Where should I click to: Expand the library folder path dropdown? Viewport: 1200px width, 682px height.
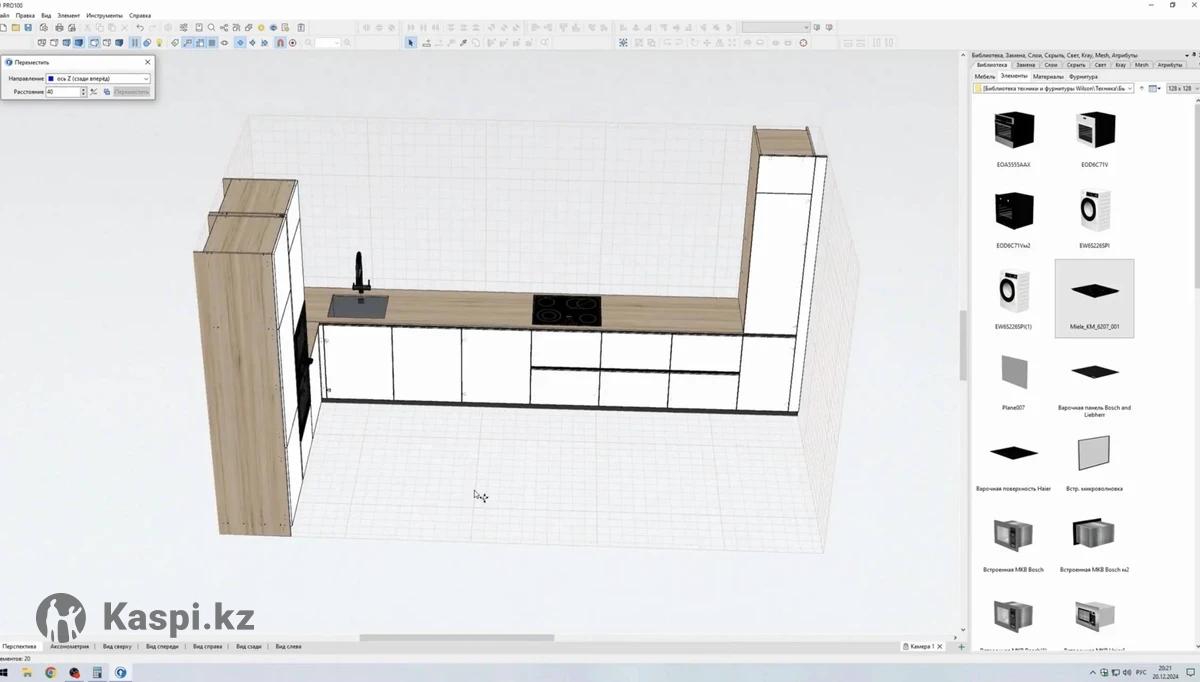(1130, 88)
